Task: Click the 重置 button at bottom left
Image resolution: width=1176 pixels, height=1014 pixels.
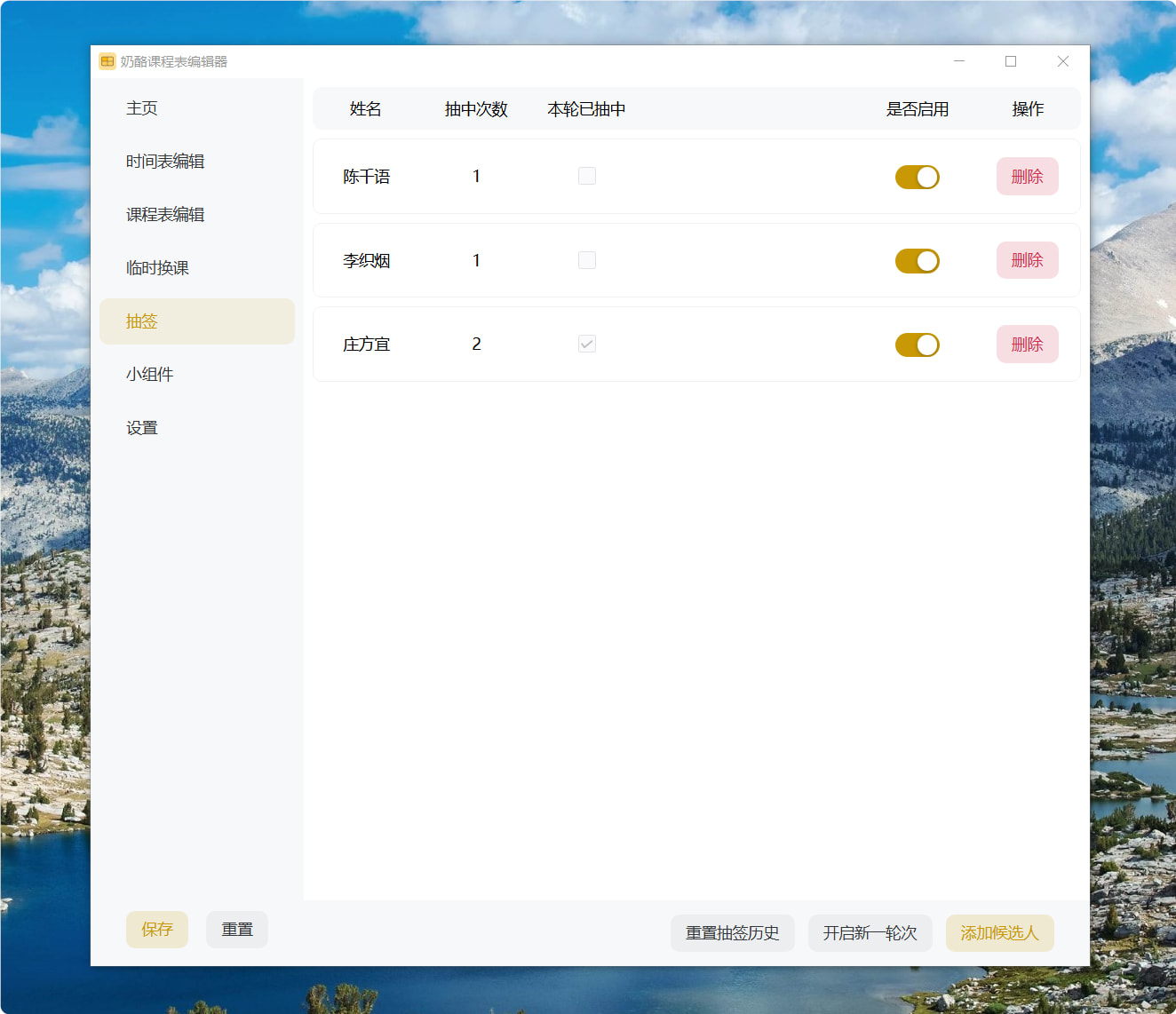Action: 237,930
